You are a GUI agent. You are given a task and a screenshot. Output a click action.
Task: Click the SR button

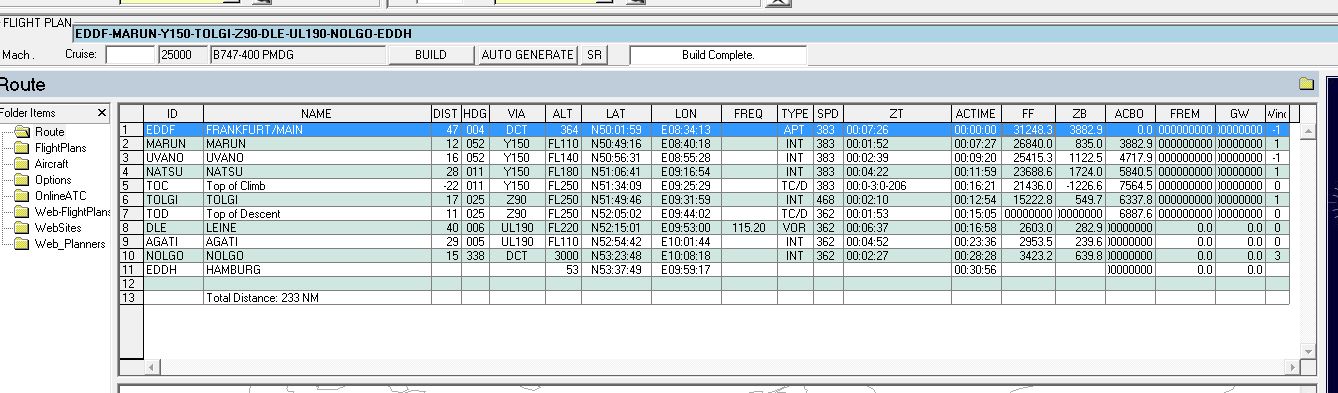coord(594,55)
